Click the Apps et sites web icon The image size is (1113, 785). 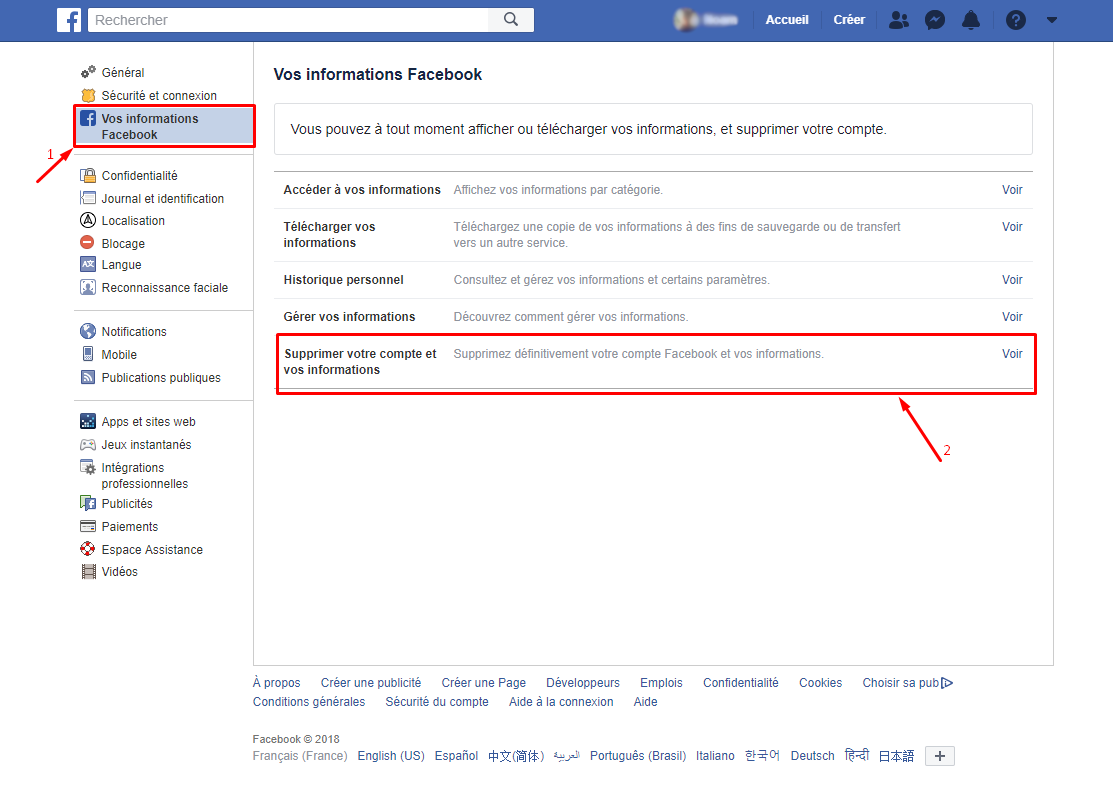tap(88, 422)
